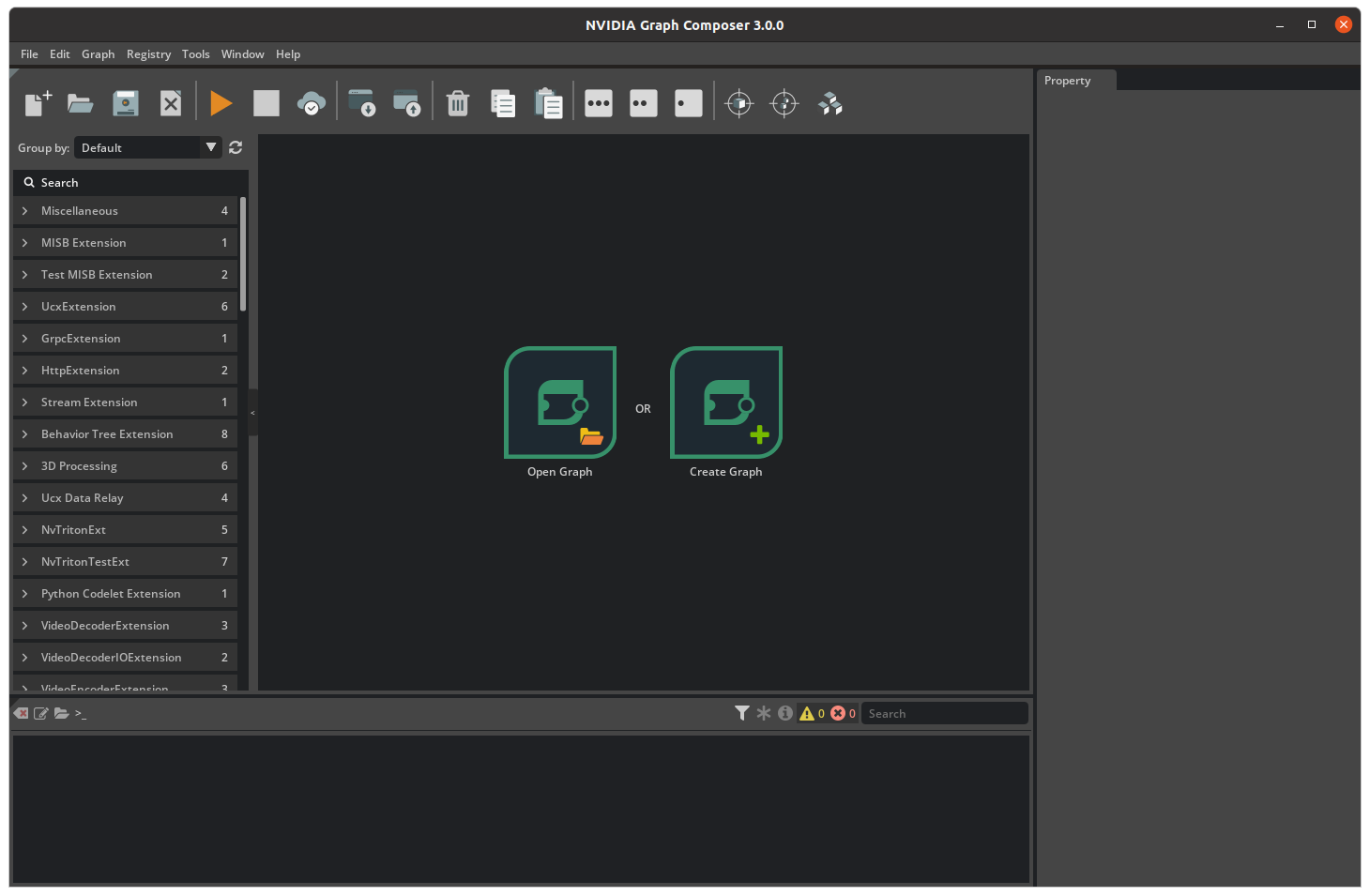Screen dimensions: 1370x896
Task: Toggle warning messages filter in console
Action: (x=812, y=713)
